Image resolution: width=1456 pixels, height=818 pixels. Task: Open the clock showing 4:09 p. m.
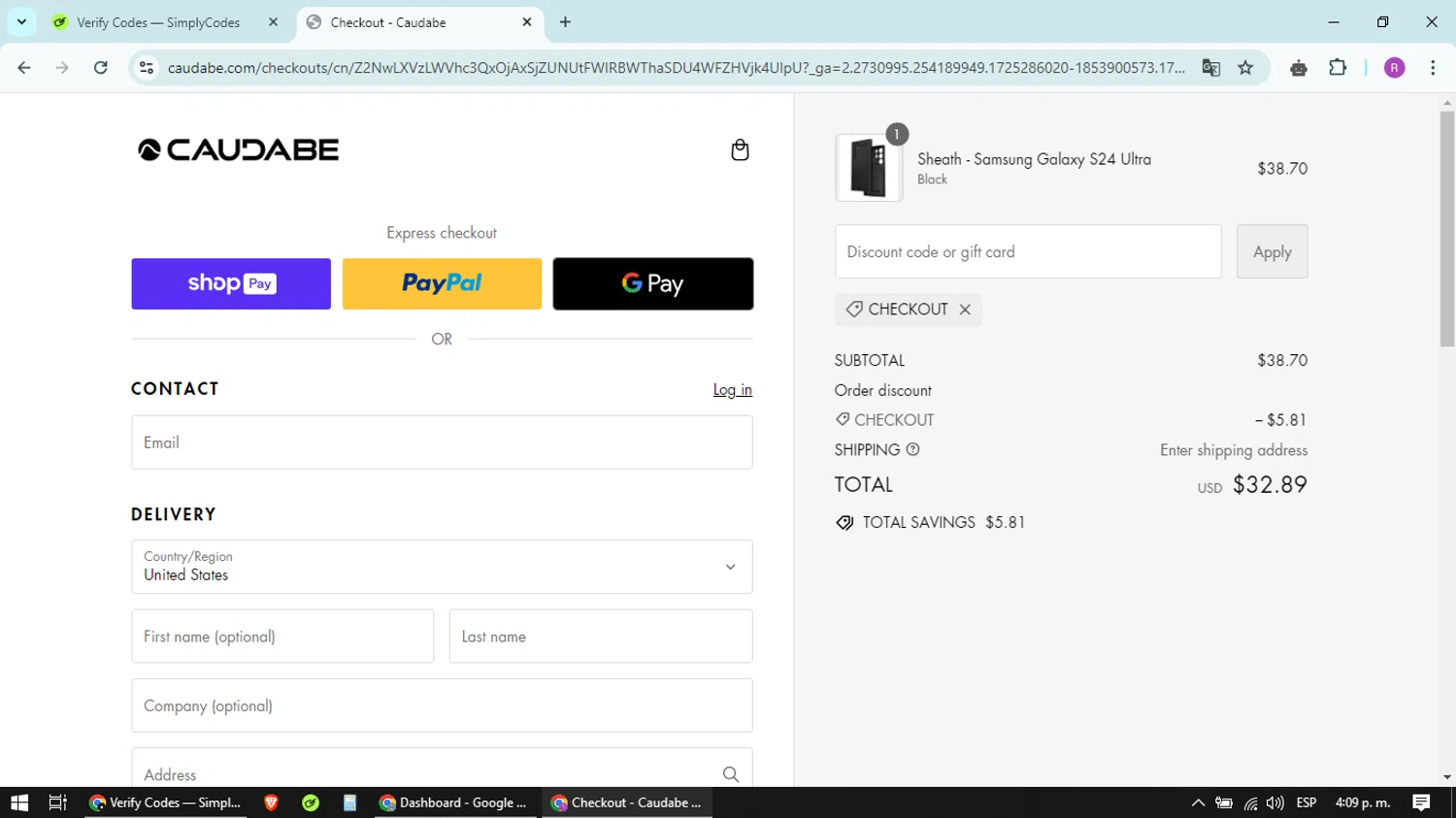coord(1363,802)
